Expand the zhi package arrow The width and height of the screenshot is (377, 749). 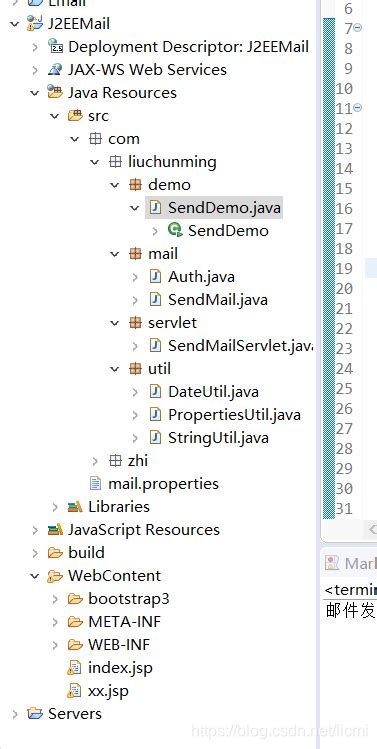[x=95, y=461]
